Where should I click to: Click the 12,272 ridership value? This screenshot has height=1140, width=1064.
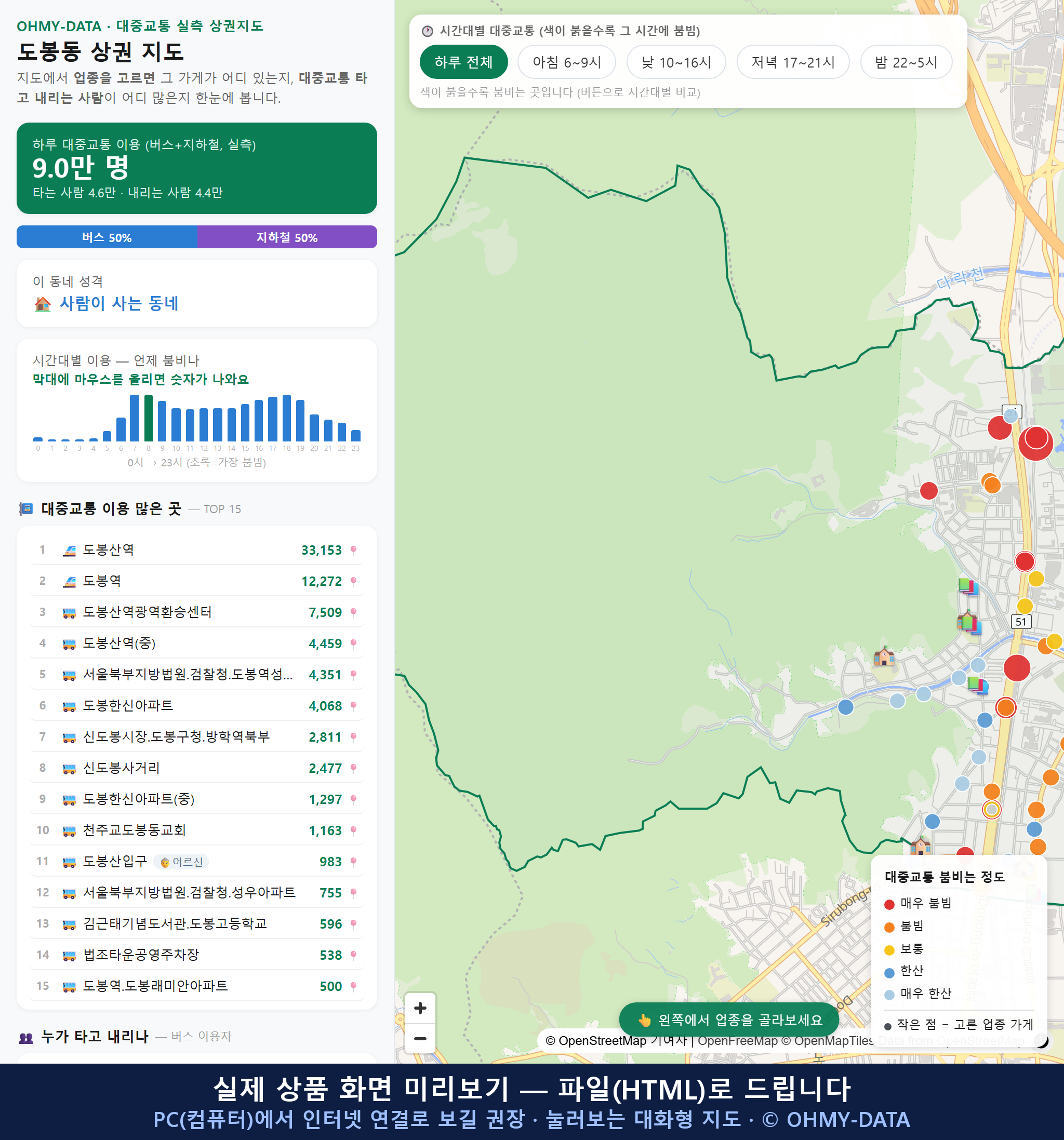click(321, 582)
